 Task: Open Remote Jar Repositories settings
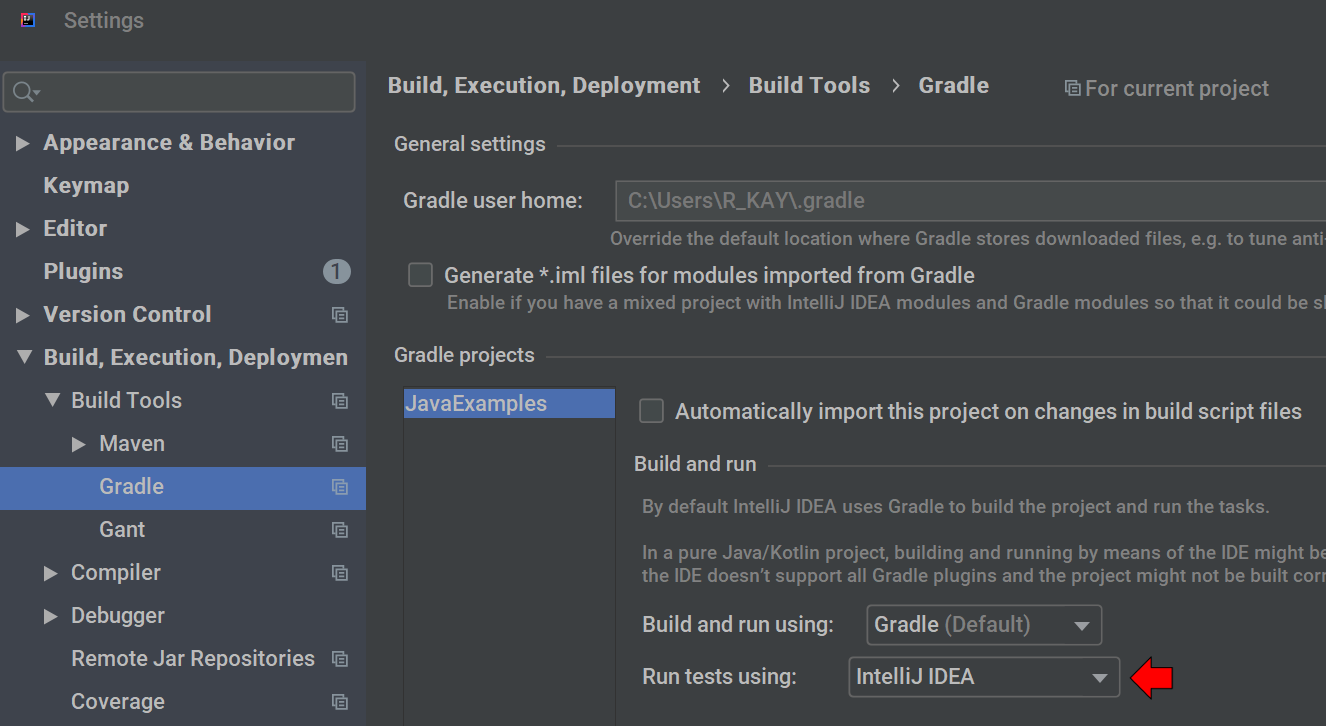[193, 659]
